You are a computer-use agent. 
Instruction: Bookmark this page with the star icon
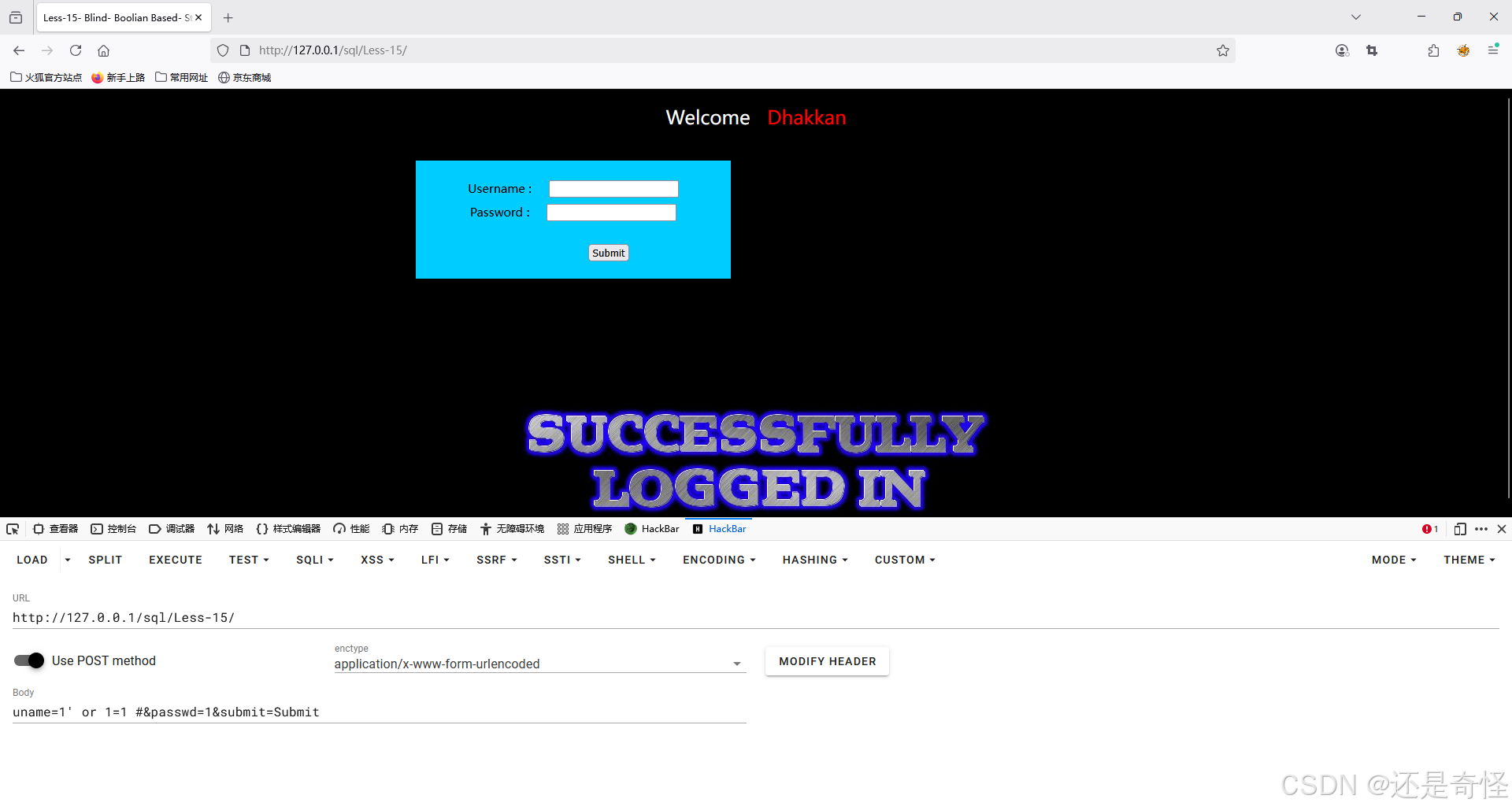[x=1222, y=50]
